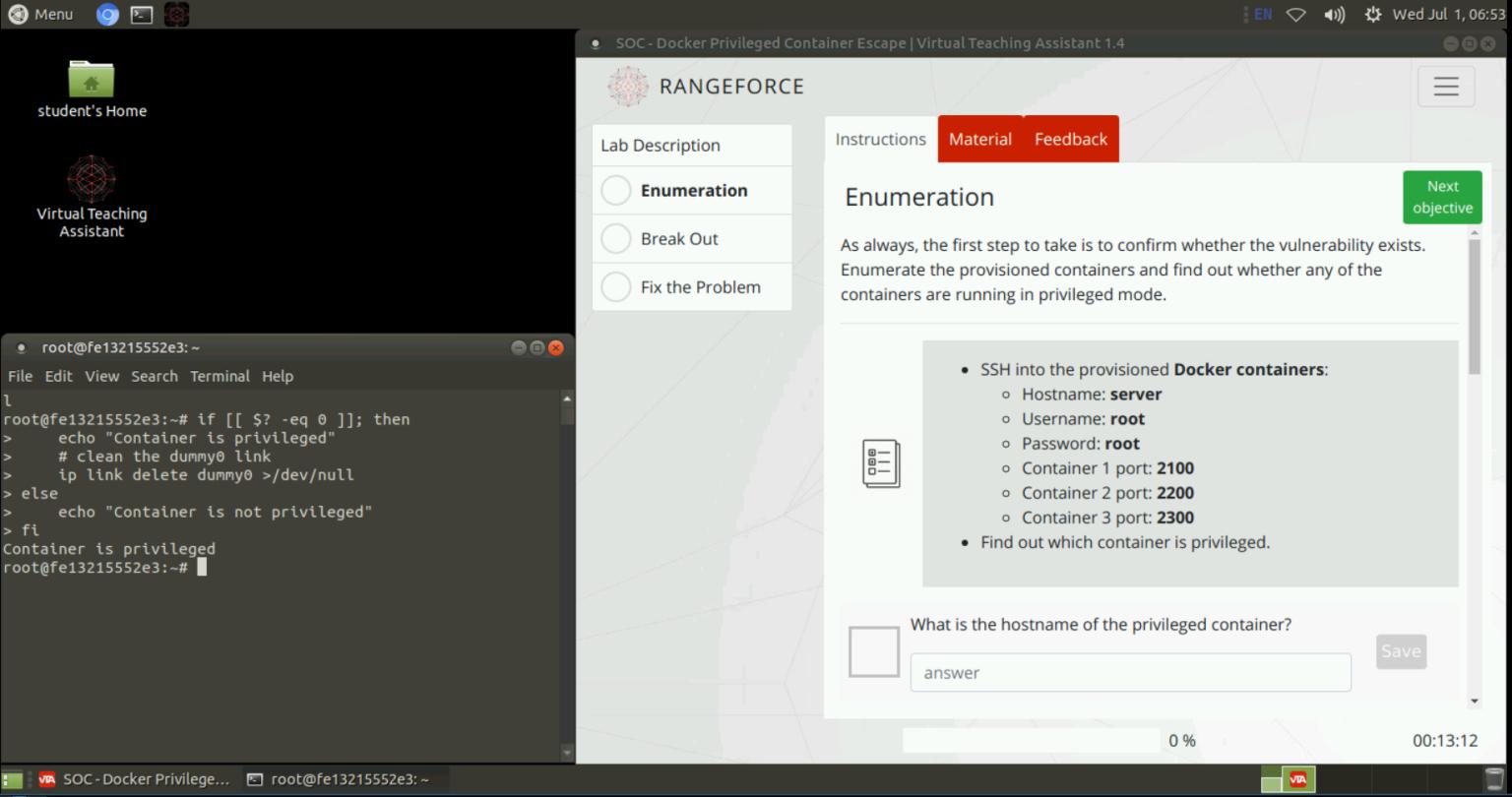Maximize the Virtual Teaching Assistant window

click(x=1469, y=43)
